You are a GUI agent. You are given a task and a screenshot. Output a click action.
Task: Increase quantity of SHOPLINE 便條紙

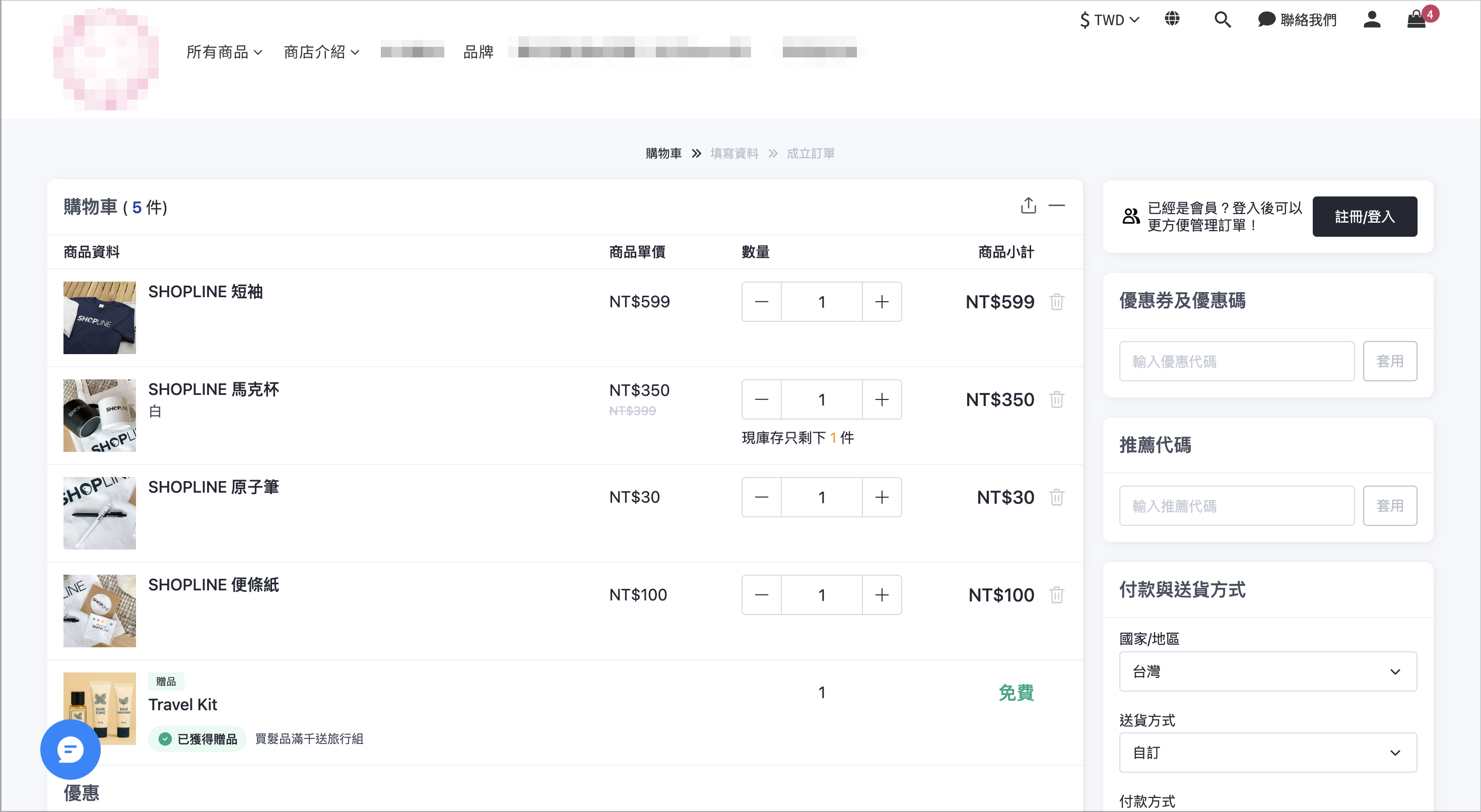click(x=882, y=594)
